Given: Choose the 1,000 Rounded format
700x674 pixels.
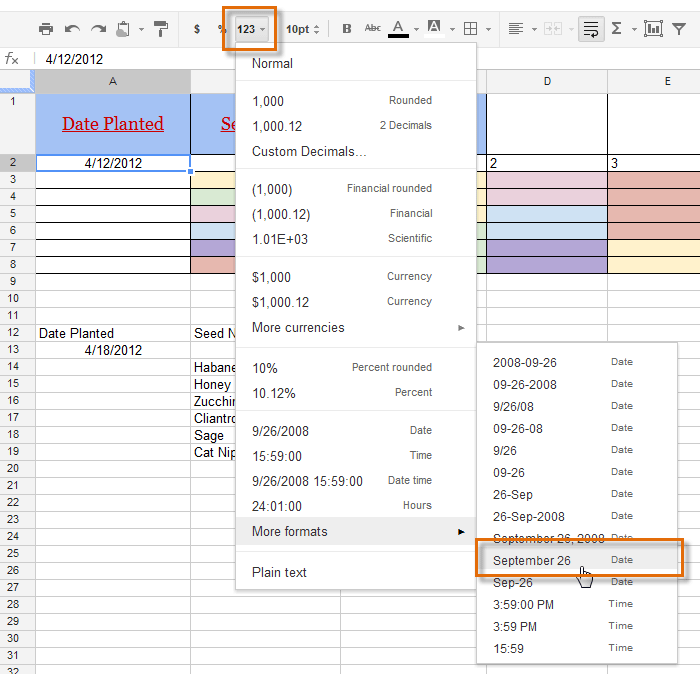Looking at the screenshot, I should tap(356, 101).
